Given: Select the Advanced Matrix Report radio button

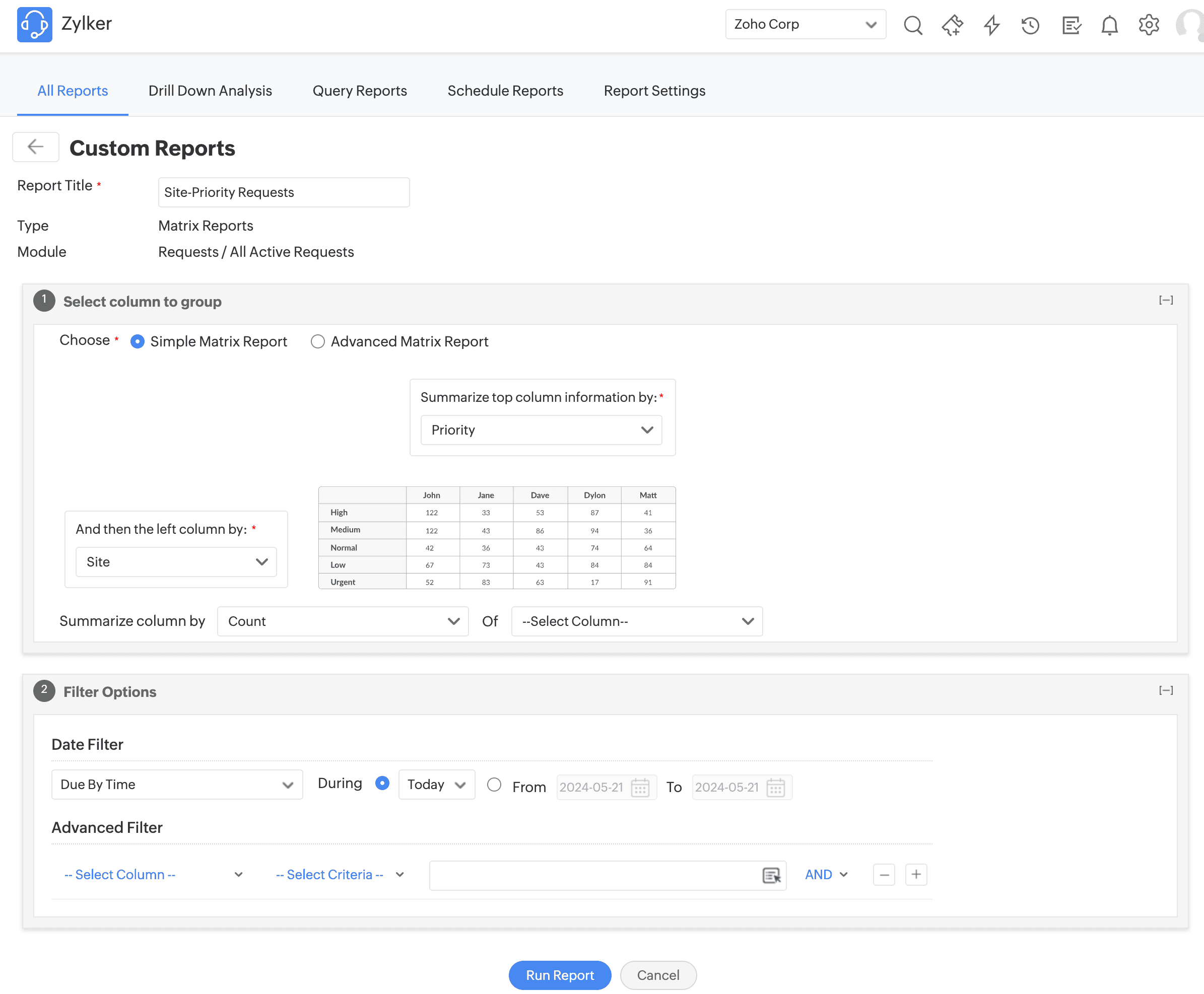Looking at the screenshot, I should 317,342.
